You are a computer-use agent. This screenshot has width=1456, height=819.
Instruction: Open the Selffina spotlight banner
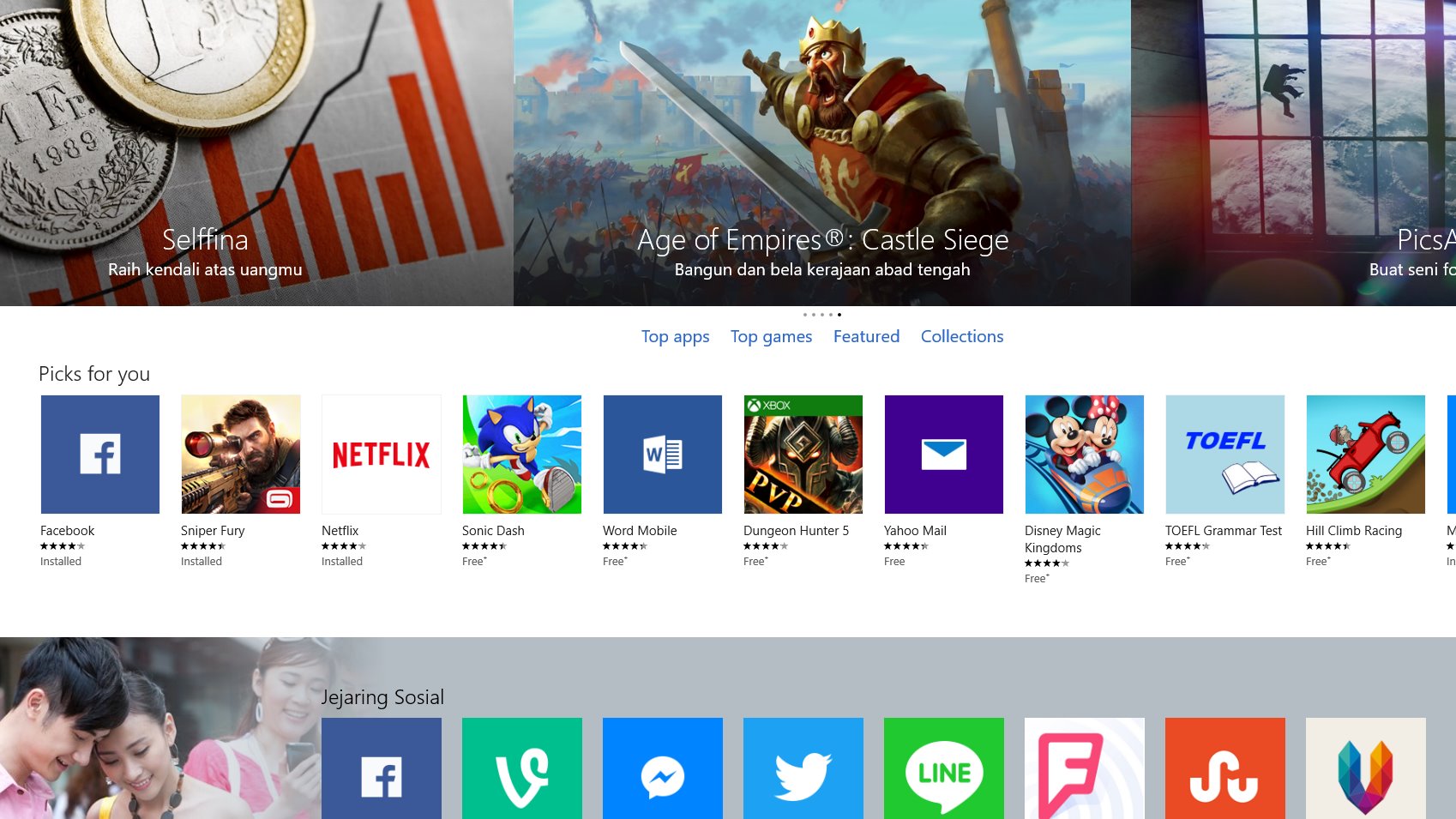[x=256, y=153]
